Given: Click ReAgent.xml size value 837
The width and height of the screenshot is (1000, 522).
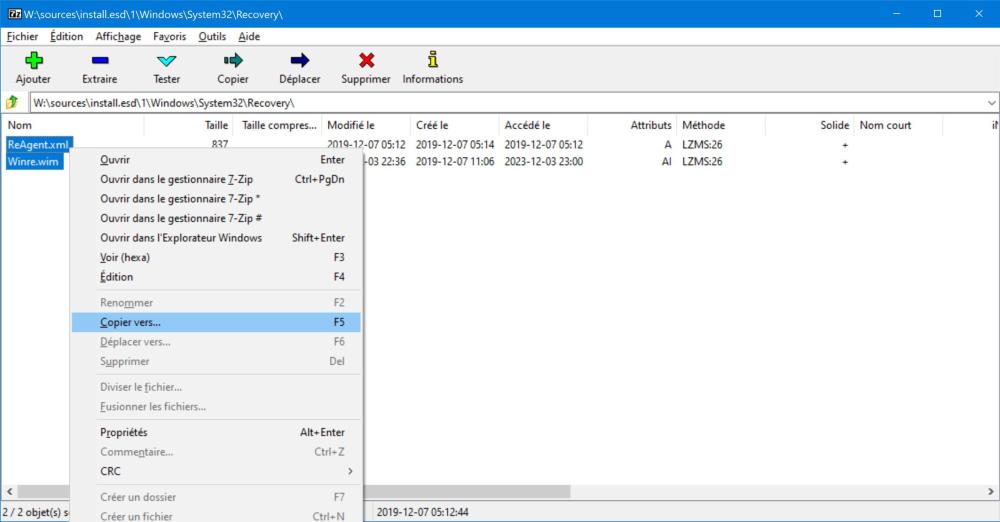Looking at the screenshot, I should (x=219, y=144).
